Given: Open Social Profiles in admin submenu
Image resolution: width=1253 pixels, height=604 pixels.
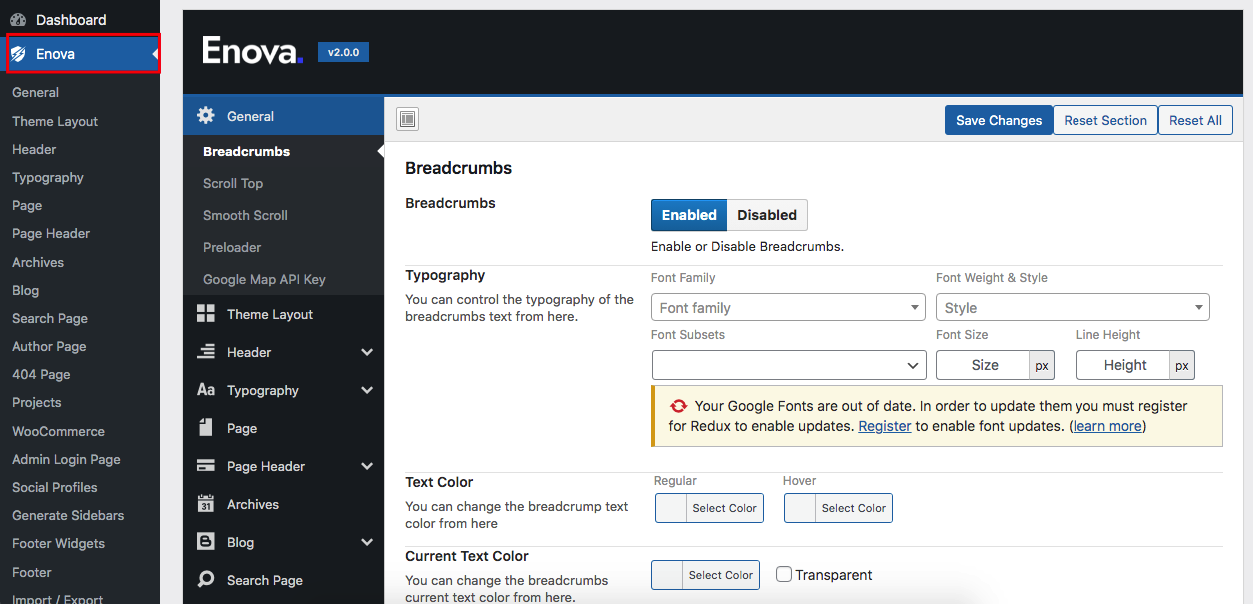Looking at the screenshot, I should click(x=55, y=487).
